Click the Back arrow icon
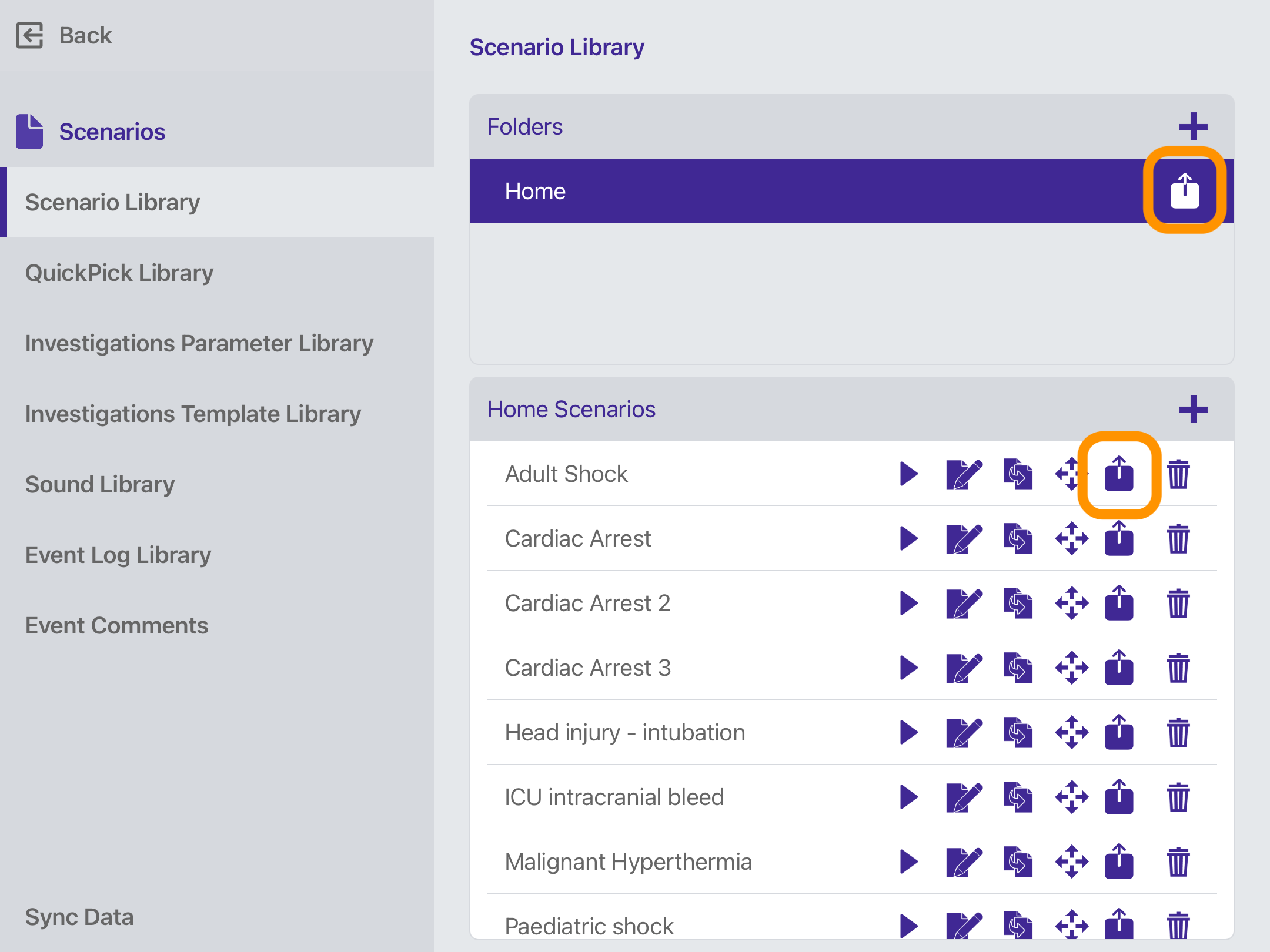The width and height of the screenshot is (1270, 952). click(29, 35)
